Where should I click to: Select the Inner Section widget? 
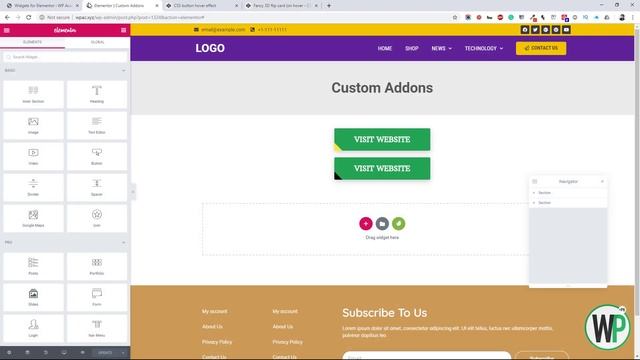33,95
